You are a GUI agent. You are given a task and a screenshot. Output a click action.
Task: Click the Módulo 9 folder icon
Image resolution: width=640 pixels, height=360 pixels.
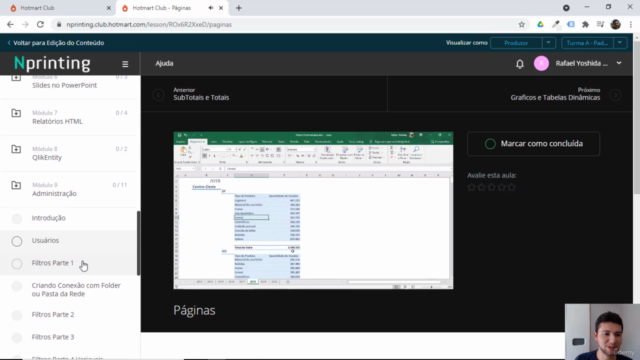[16, 185]
